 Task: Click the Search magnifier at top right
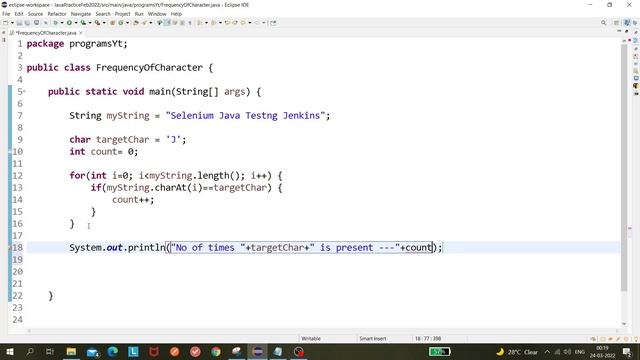tap(603, 23)
